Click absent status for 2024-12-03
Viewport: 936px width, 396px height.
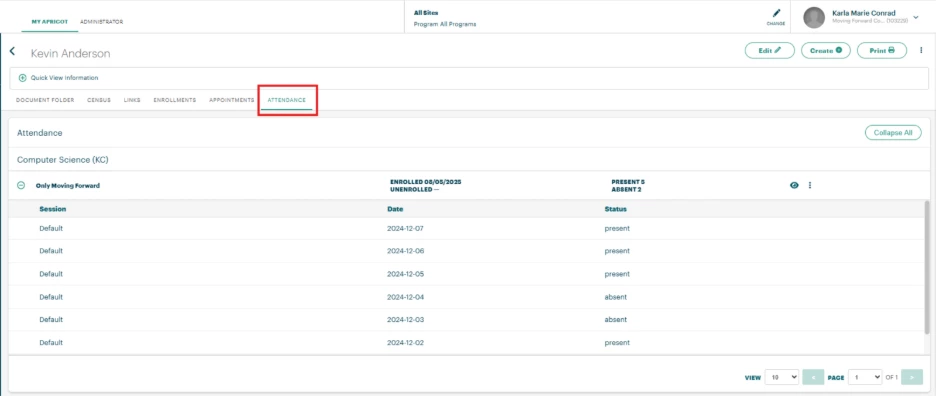pos(615,320)
